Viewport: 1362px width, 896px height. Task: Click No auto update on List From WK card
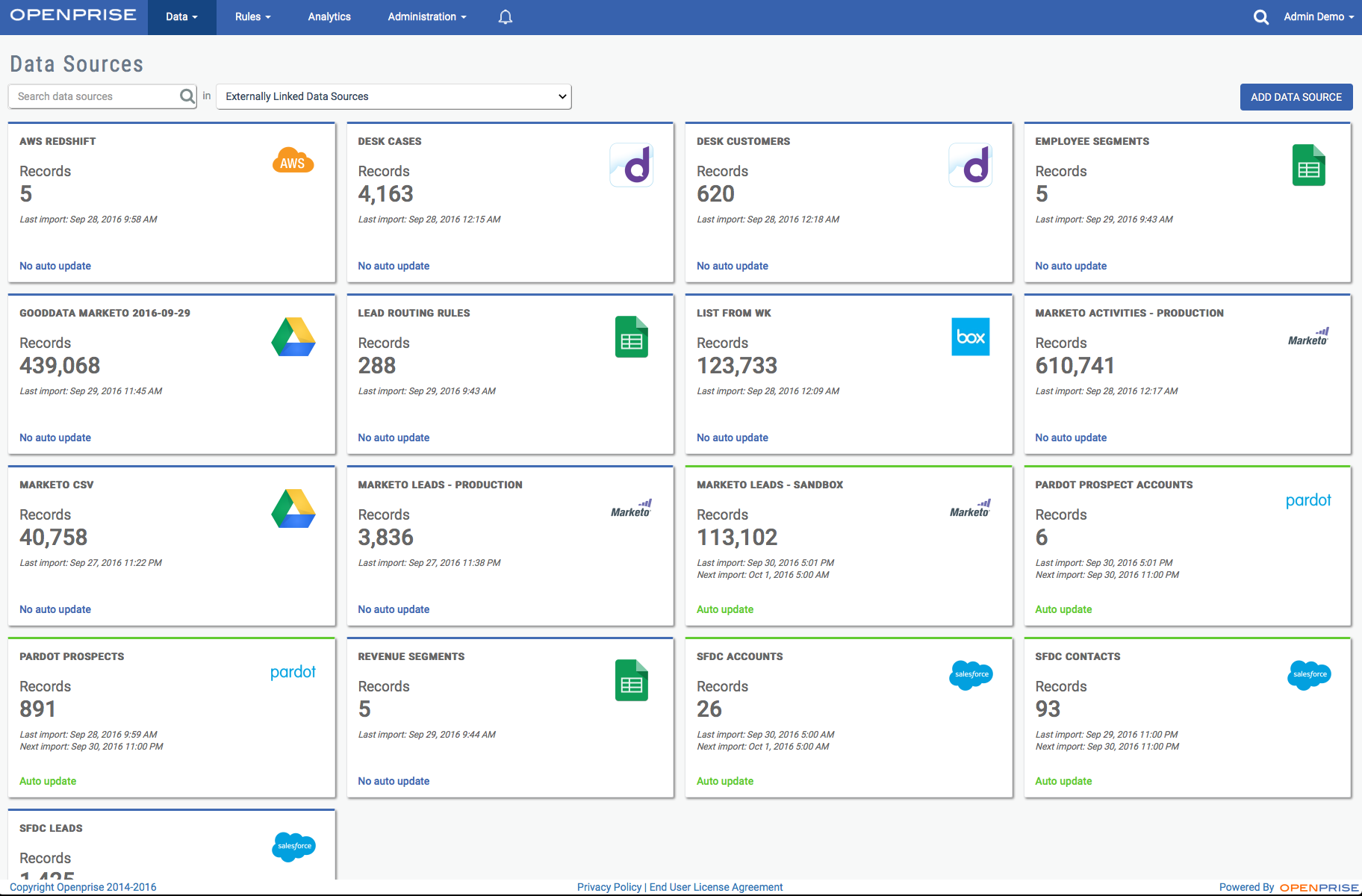(x=733, y=438)
